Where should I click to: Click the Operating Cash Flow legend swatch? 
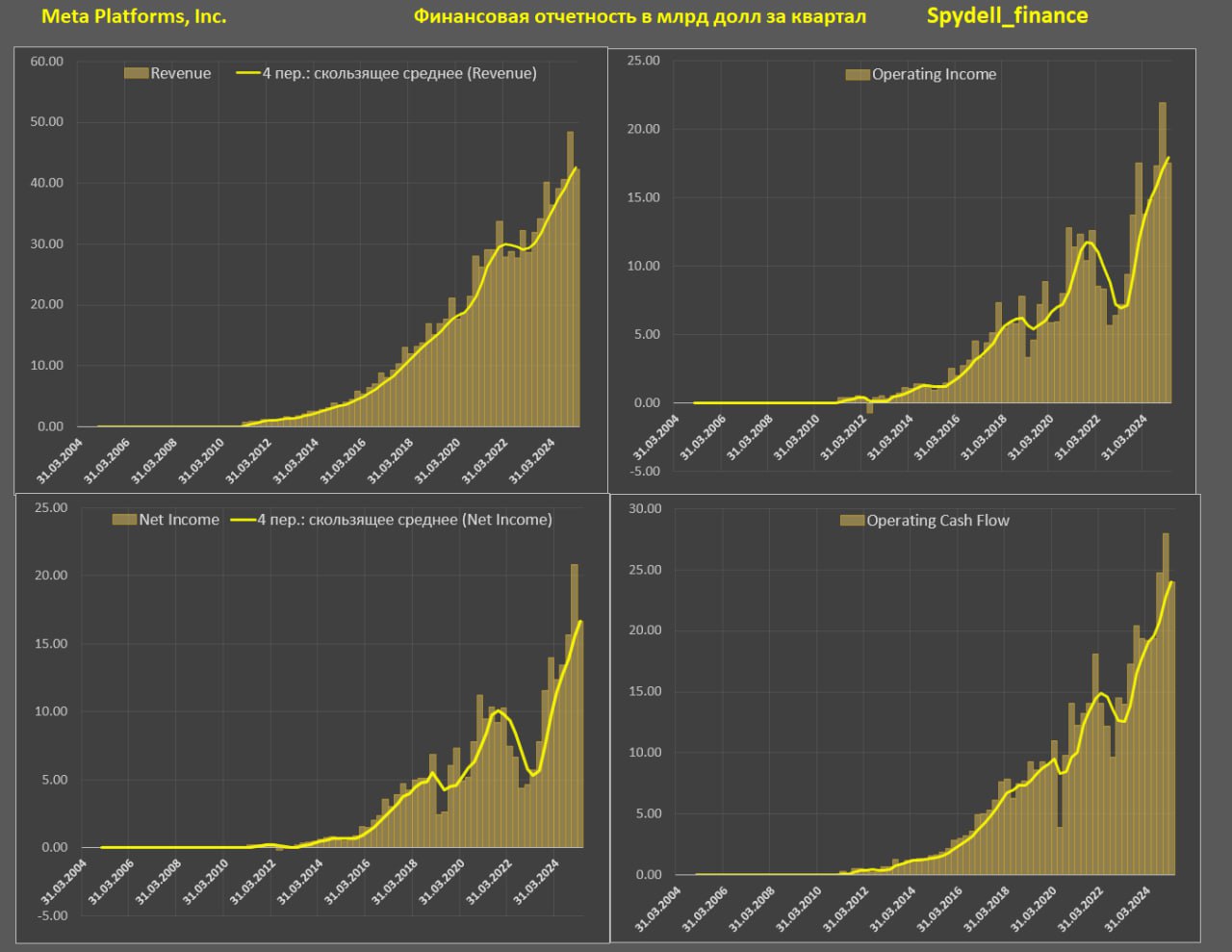tap(852, 521)
